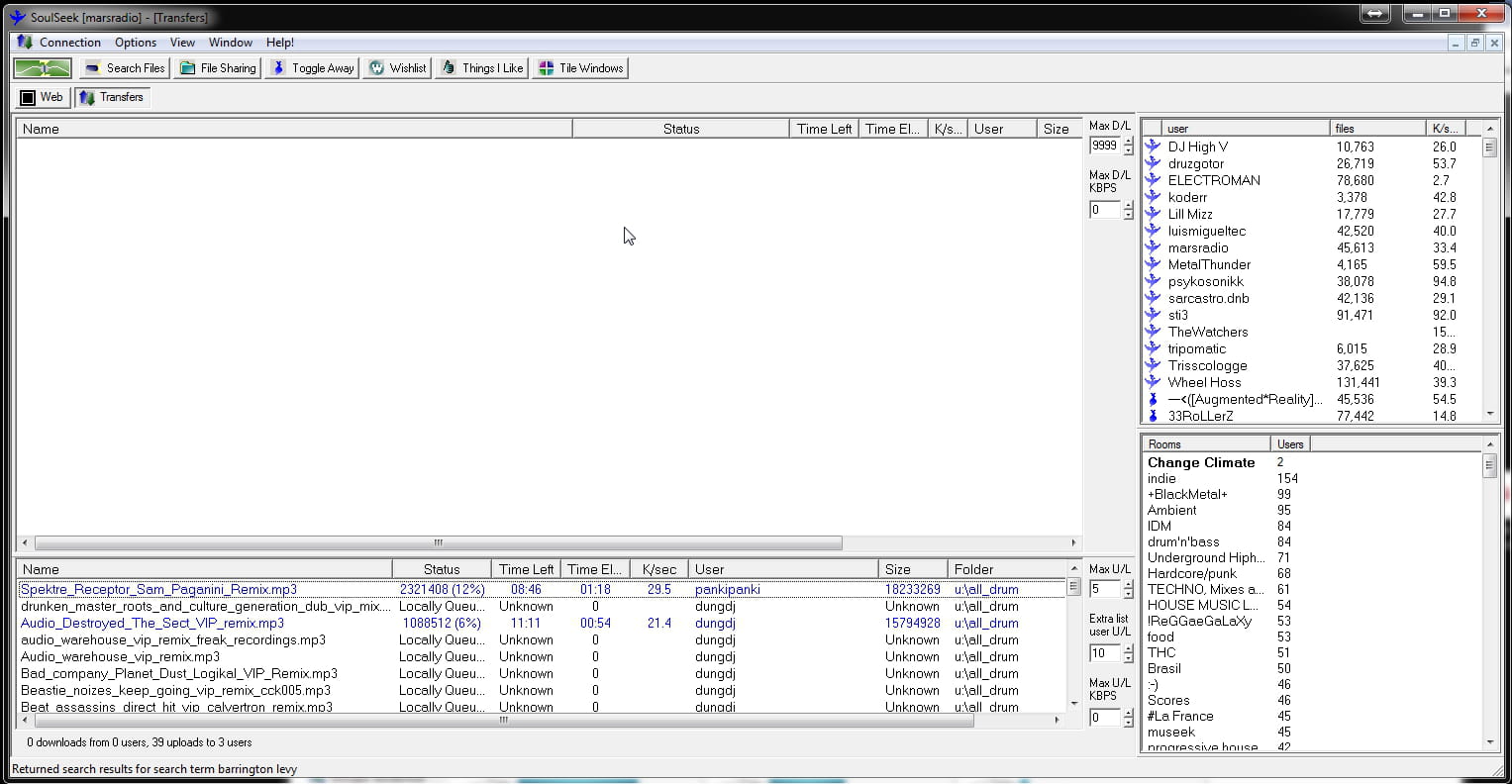
Task: Click the bird icon next to DJ High V
Action: pos(1153,147)
